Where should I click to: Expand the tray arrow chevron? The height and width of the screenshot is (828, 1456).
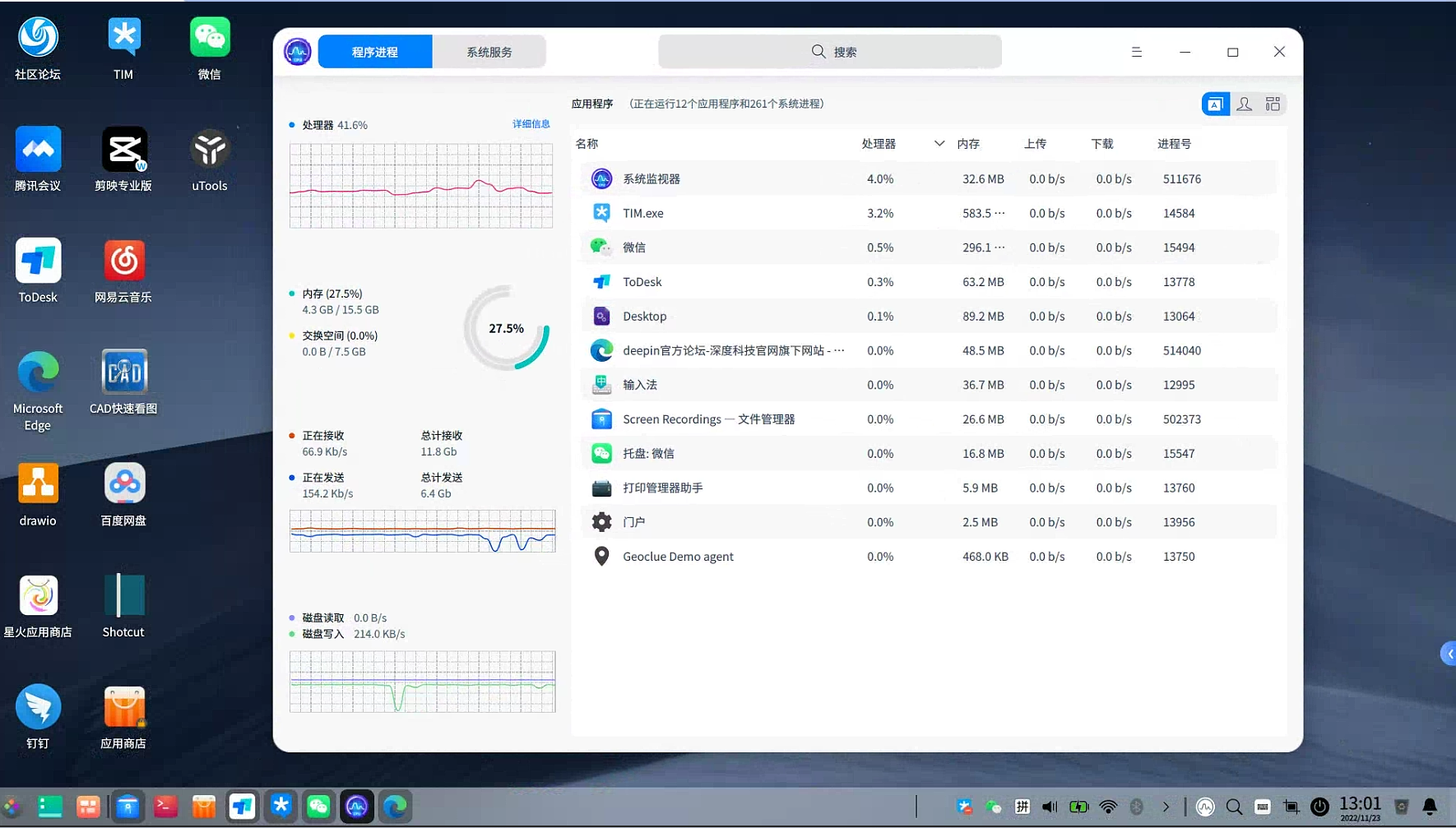1166,807
